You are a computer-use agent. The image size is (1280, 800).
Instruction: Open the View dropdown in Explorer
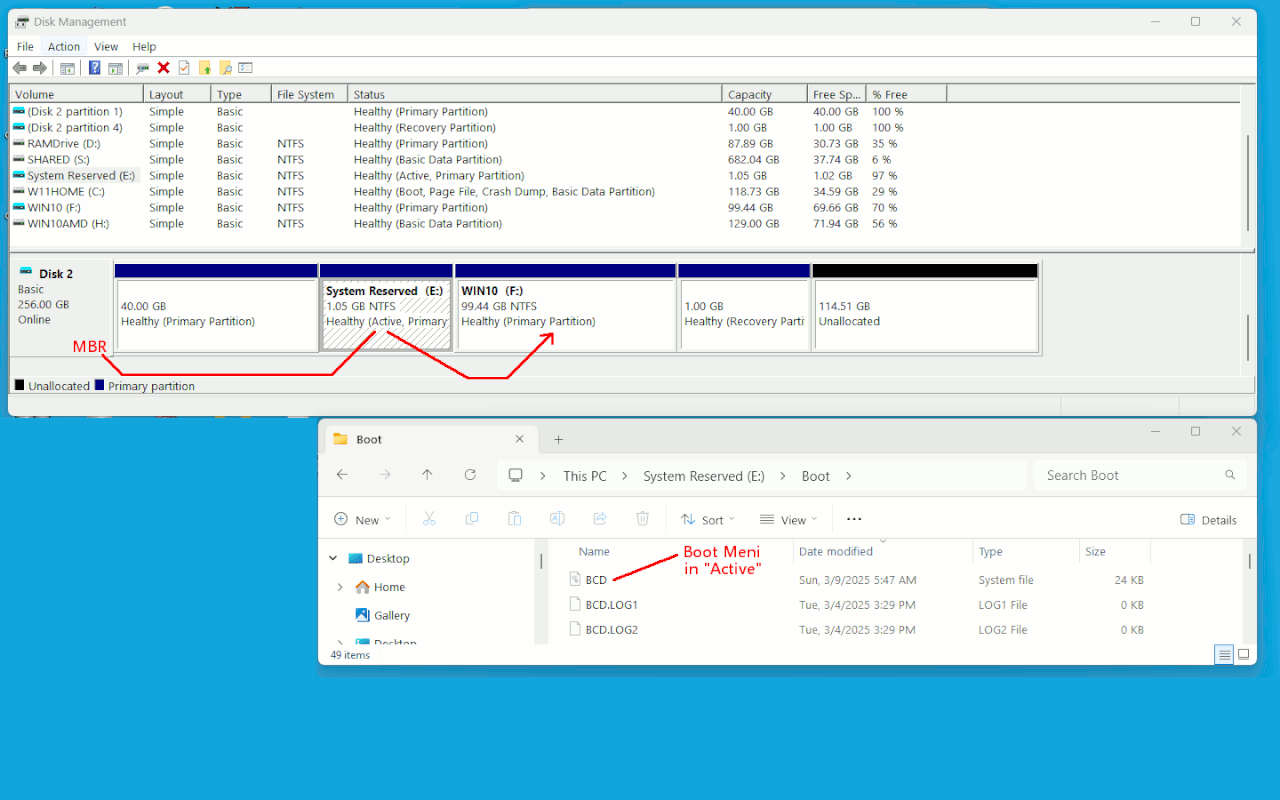pyautogui.click(x=789, y=519)
